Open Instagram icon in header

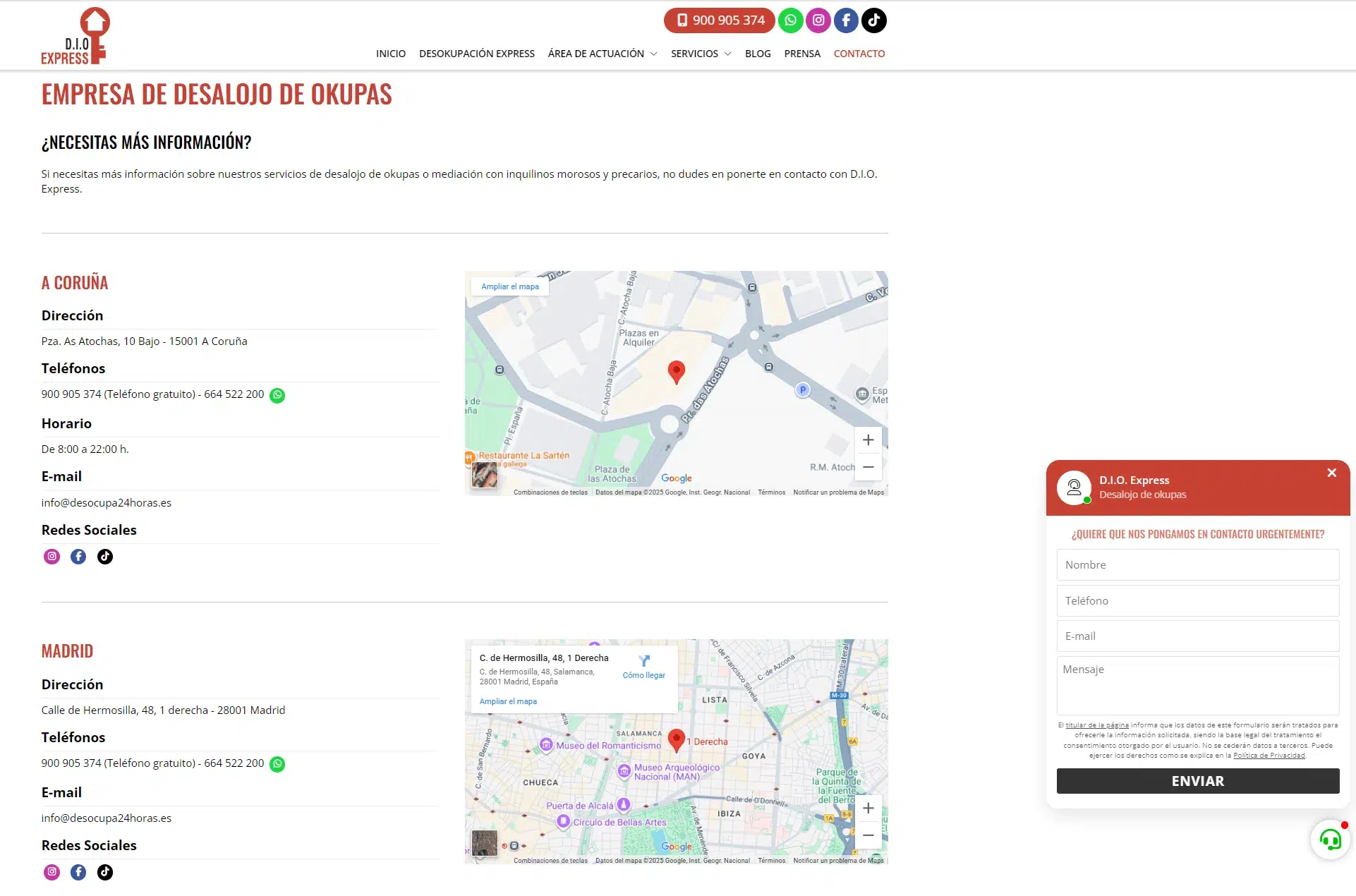tap(818, 20)
